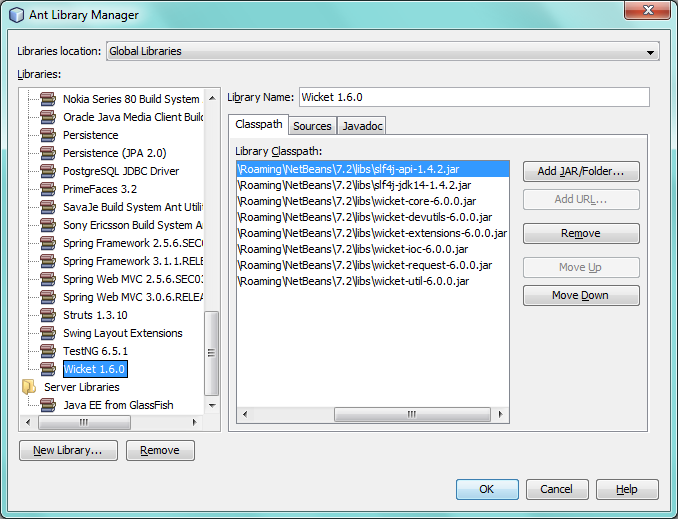
Task: Click the Ant Library Manager title bar icon
Action: pyautogui.click(x=17, y=15)
